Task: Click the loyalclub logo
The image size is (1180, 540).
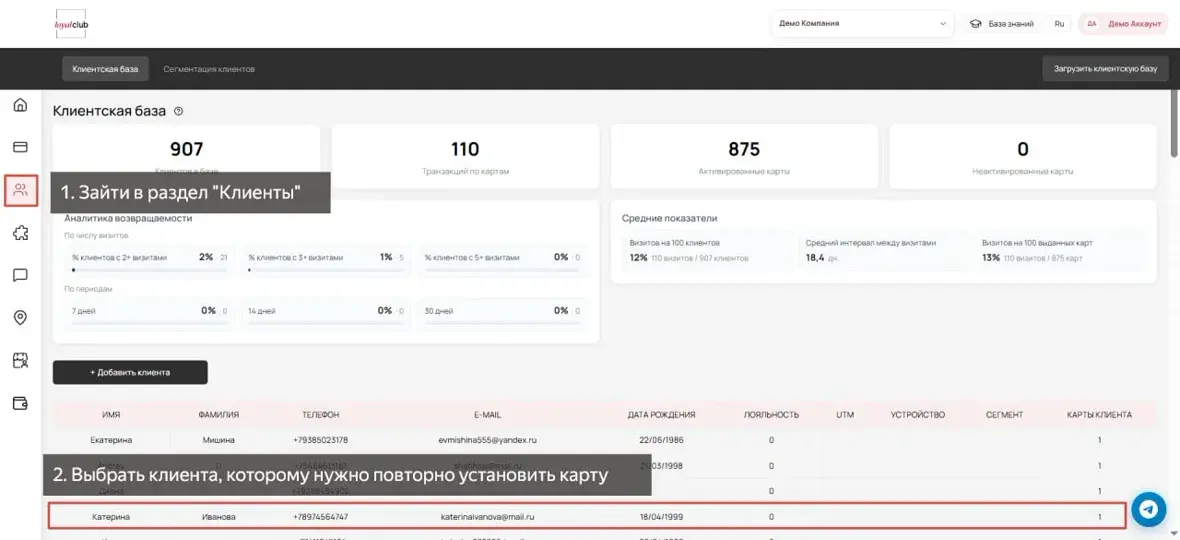Action: pos(71,24)
